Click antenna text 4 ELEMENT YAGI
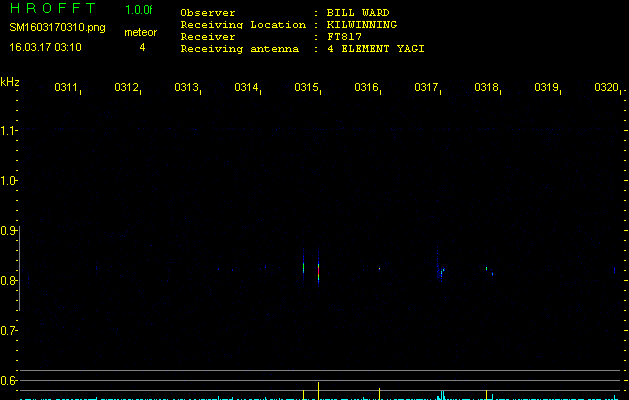The height and width of the screenshot is (400, 629). (375, 49)
